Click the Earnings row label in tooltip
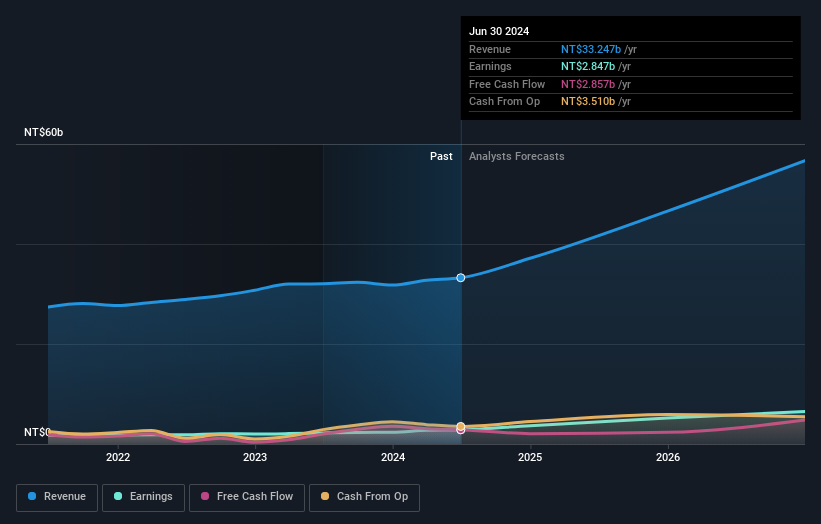Image resolution: width=821 pixels, height=524 pixels. pyautogui.click(x=490, y=66)
